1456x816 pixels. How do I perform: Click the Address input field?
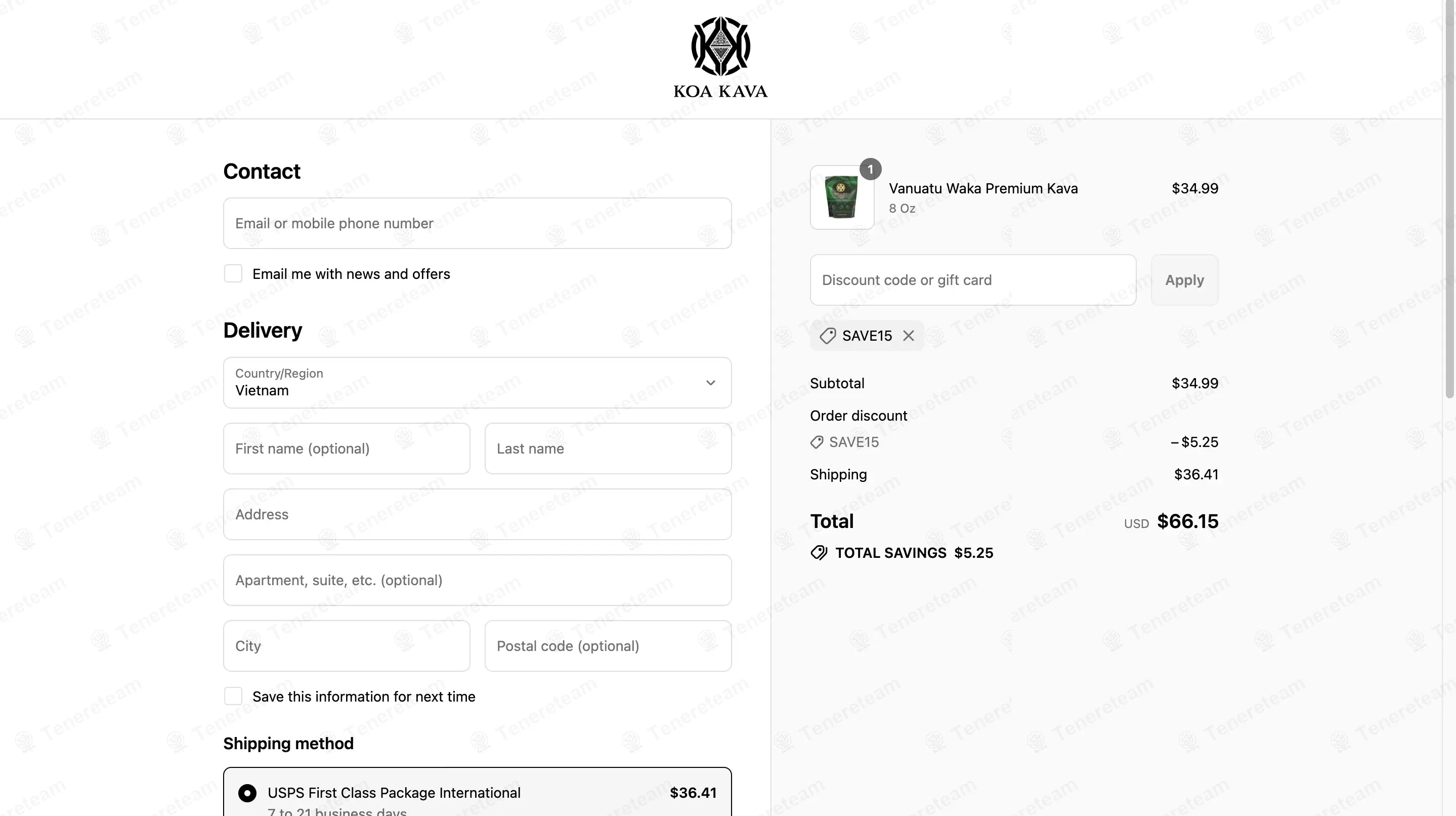[477, 514]
